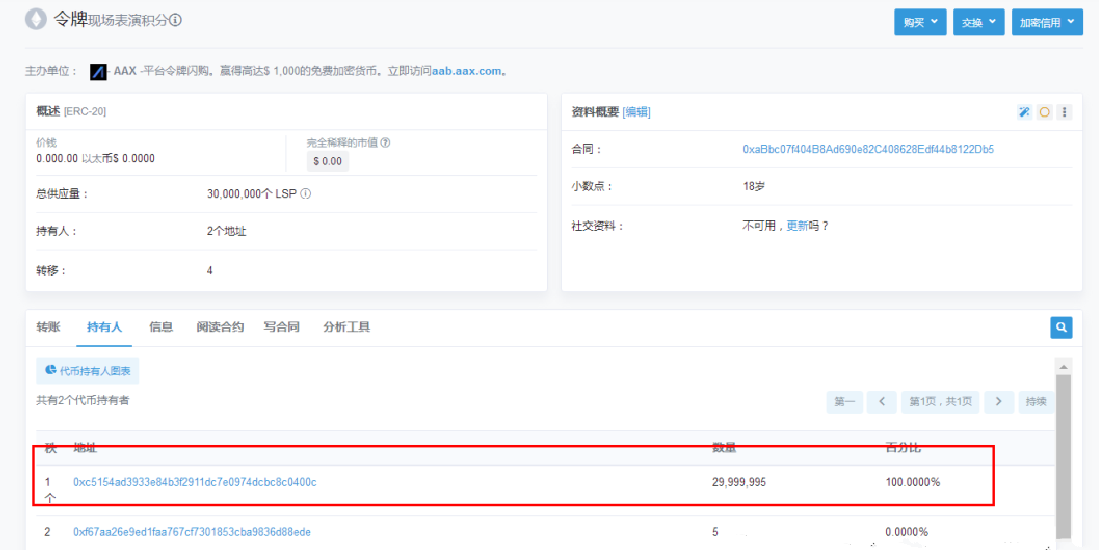1099x550 pixels.
Task: Click the contract address link 0xaBbc07f404…
Action: pos(867,149)
